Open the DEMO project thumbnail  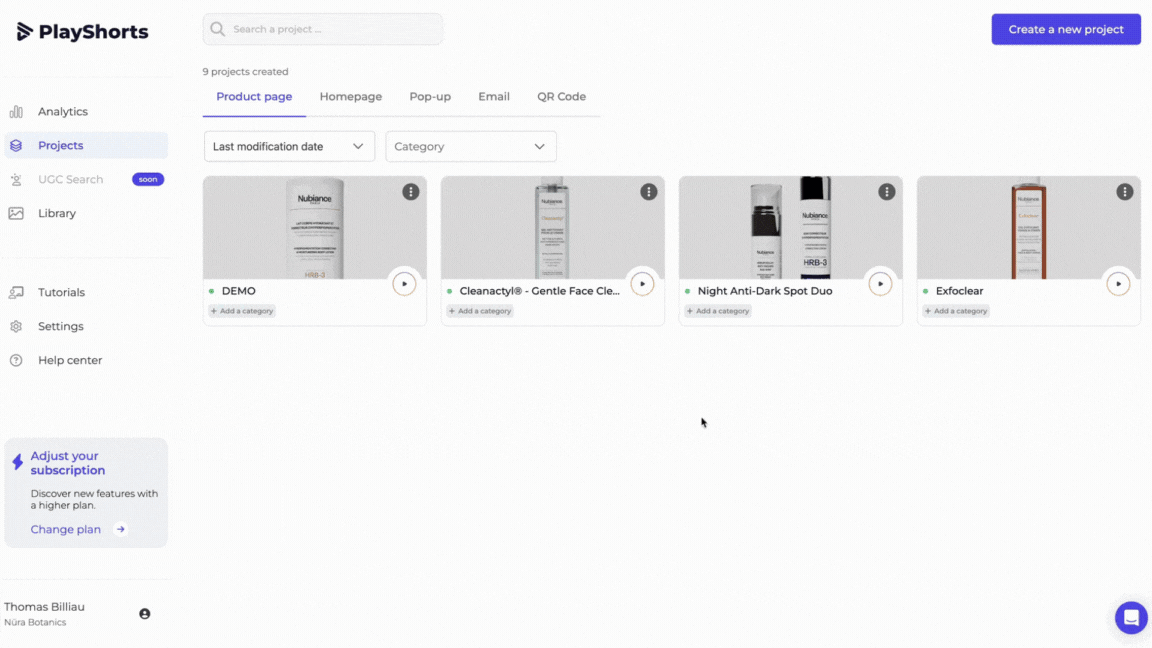[x=314, y=228]
